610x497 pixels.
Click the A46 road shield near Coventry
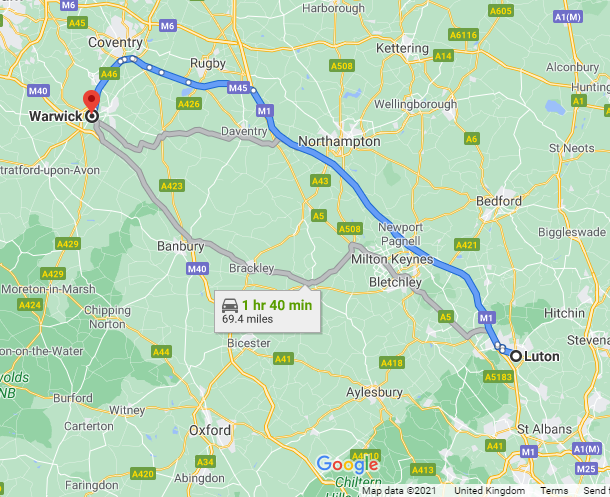point(109,74)
